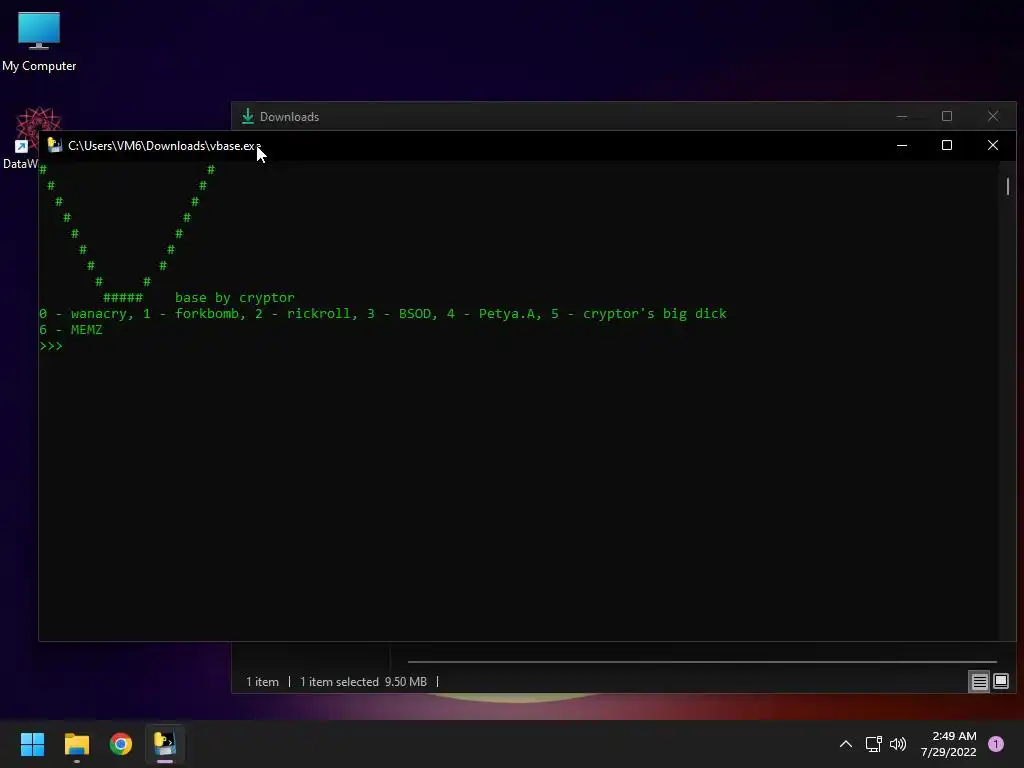The height and width of the screenshot is (768, 1024).
Task: Click the '1 item' status bar text
Action: coord(262,682)
